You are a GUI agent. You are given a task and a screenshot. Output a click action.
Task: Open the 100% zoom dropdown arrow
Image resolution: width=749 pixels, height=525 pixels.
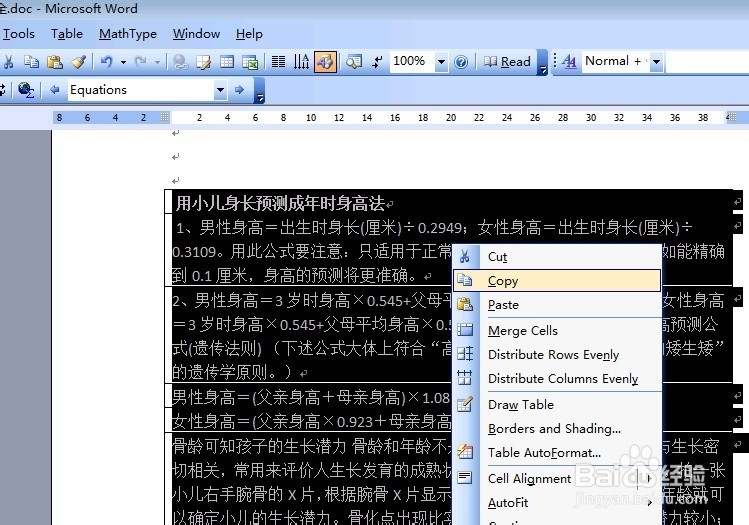441,62
